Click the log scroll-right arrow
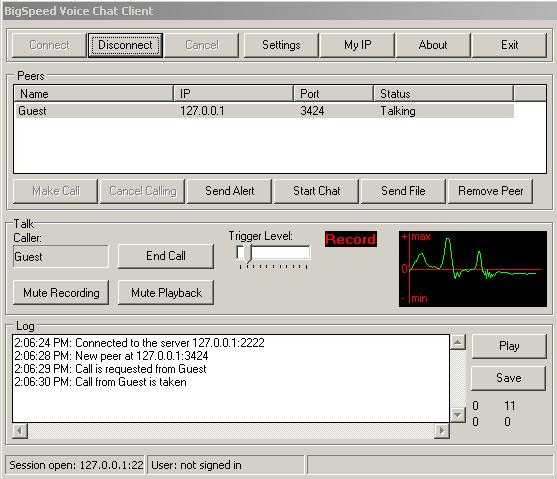 (x=442, y=431)
